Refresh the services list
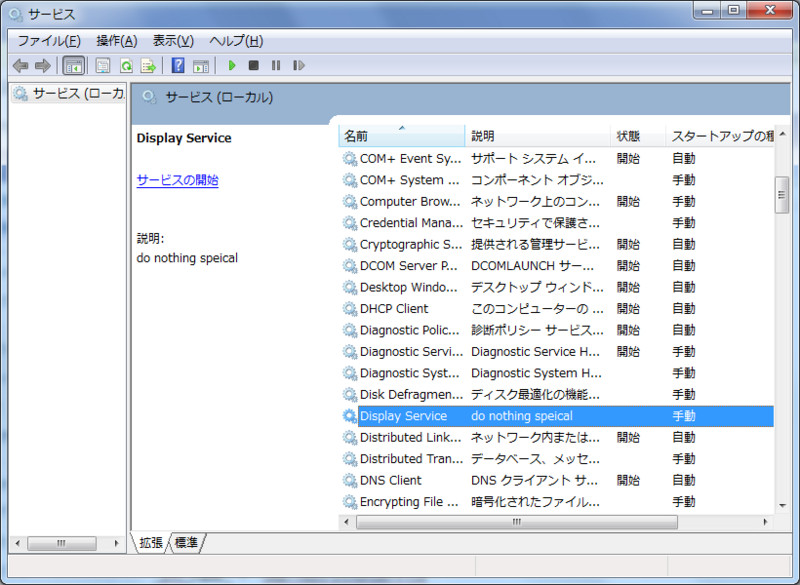This screenshot has height=585, width=800. [125, 65]
